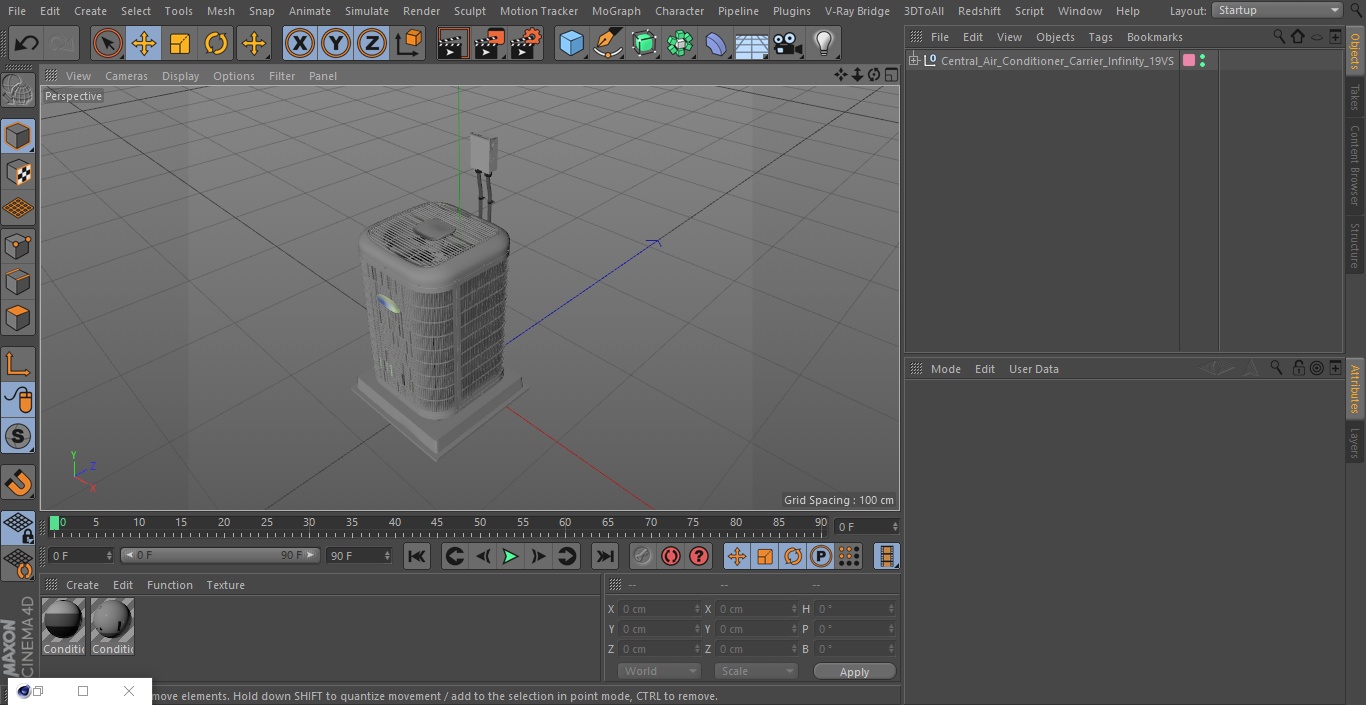Open the World coordinate system dropdown
The height and width of the screenshot is (705, 1366).
tap(658, 671)
